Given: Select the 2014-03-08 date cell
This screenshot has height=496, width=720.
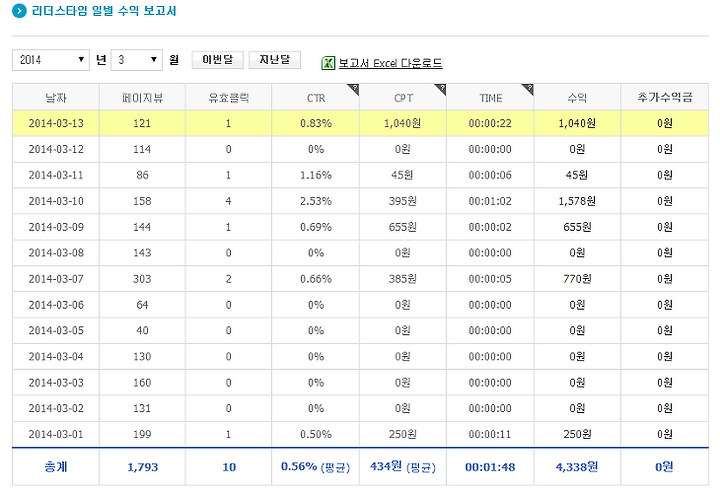Looking at the screenshot, I should point(56,253).
